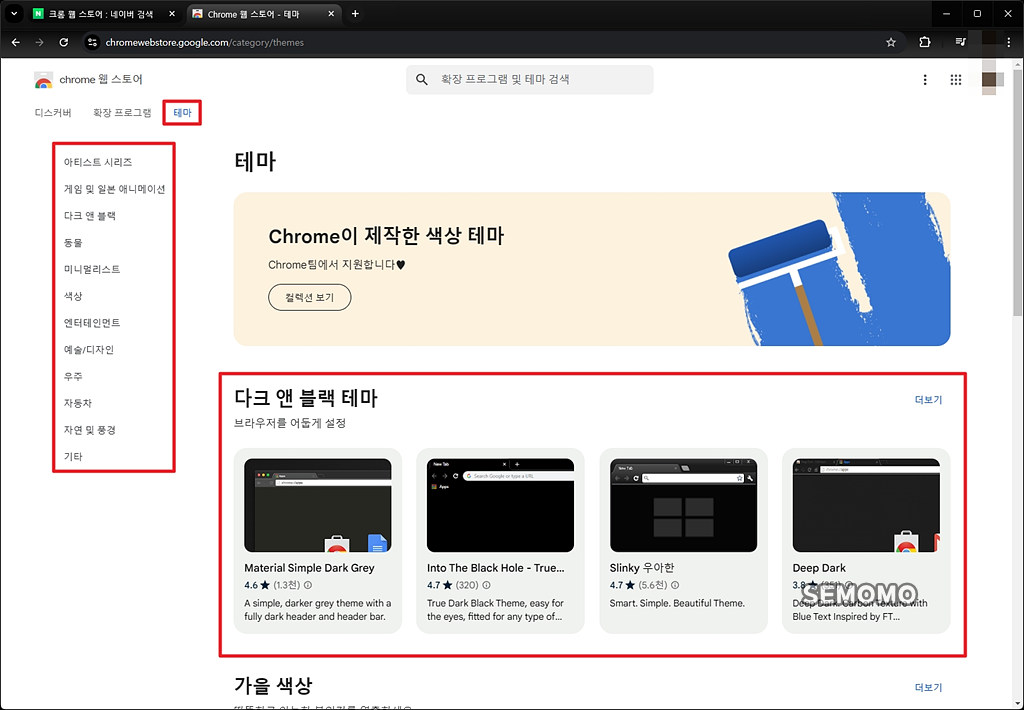Screen dimensions: 1024x710
Task: Open 자연 및 풍경 category
Action: tap(89, 430)
